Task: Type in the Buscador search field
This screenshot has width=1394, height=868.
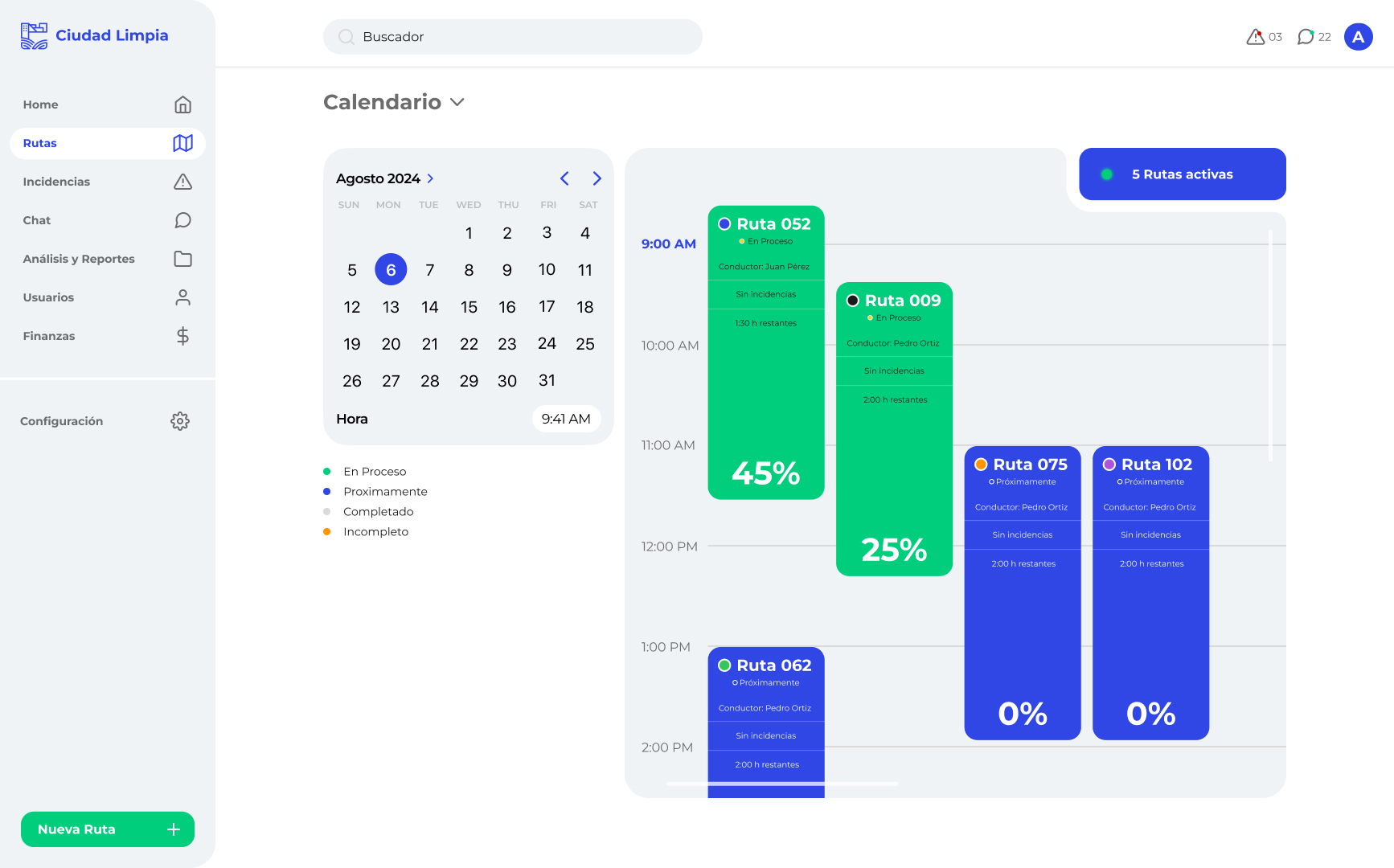Action: click(513, 37)
